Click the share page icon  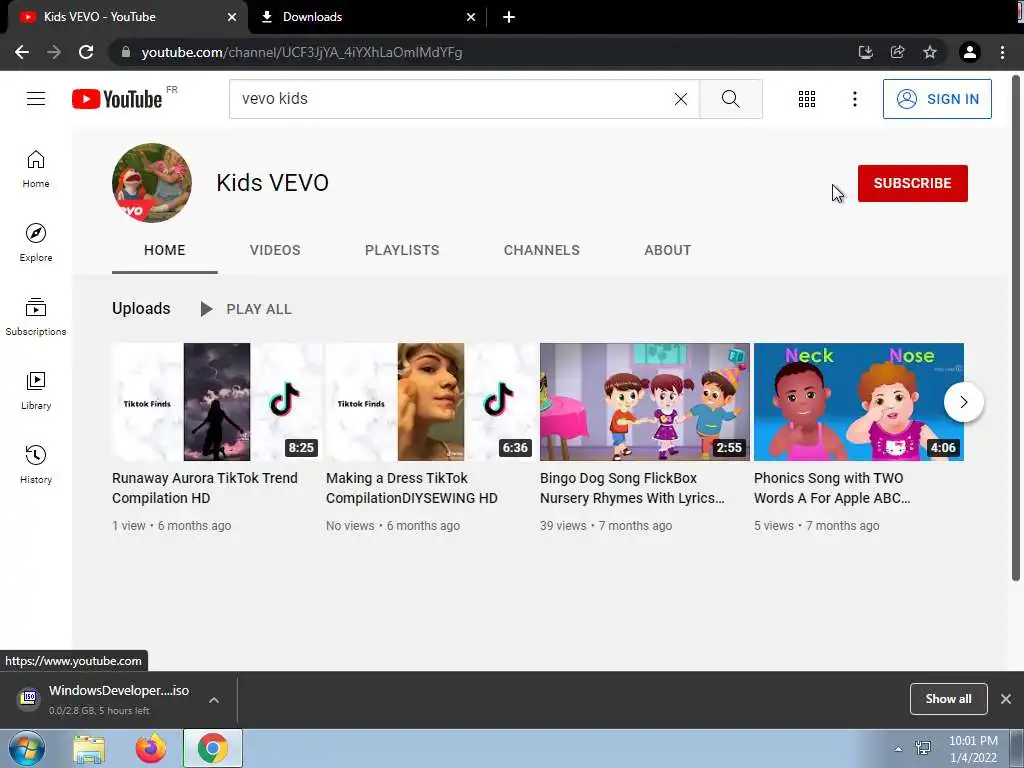[897, 52]
